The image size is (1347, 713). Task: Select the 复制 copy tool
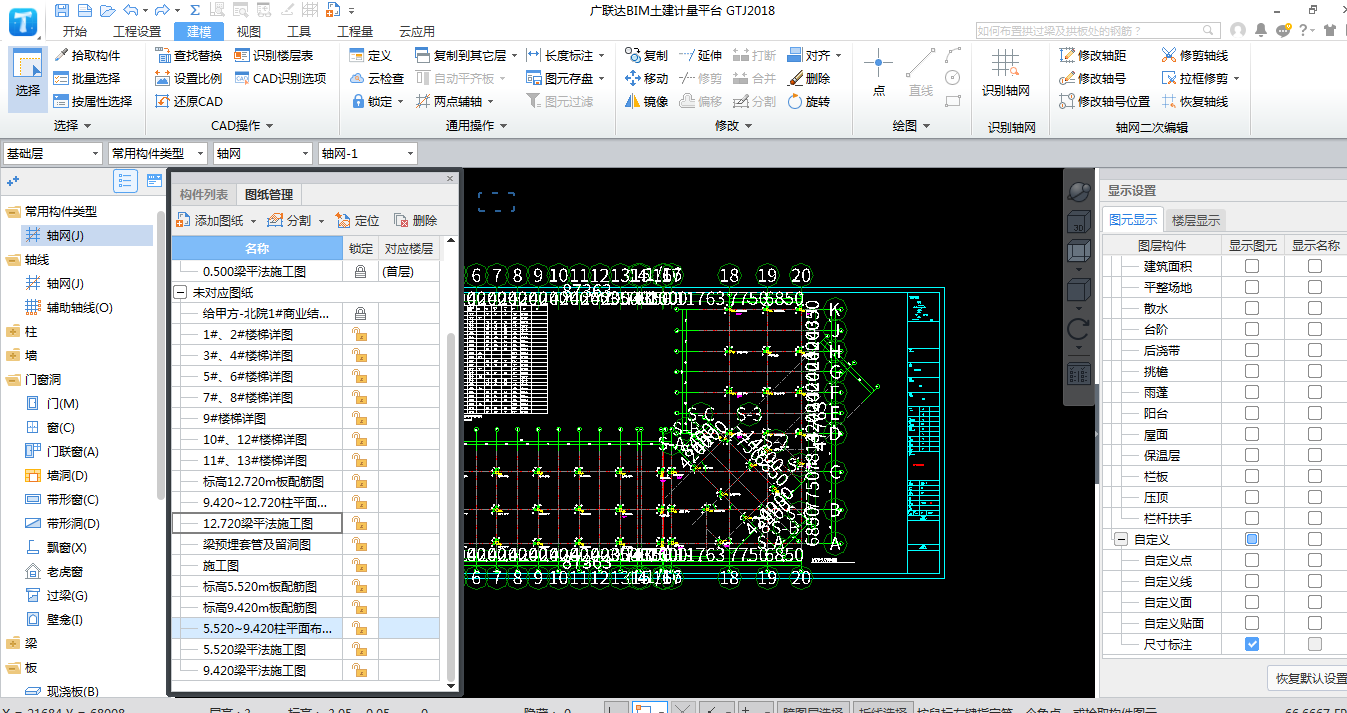point(647,55)
